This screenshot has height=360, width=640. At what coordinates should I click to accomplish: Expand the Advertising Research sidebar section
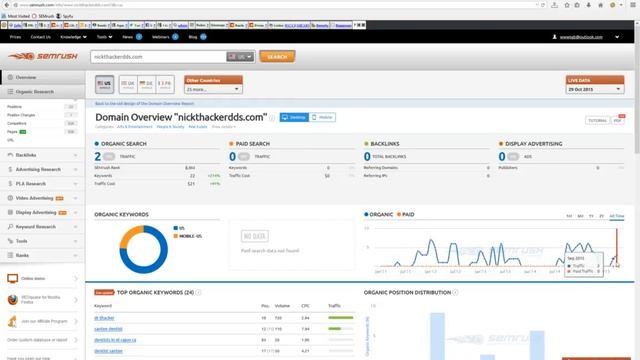76,169
